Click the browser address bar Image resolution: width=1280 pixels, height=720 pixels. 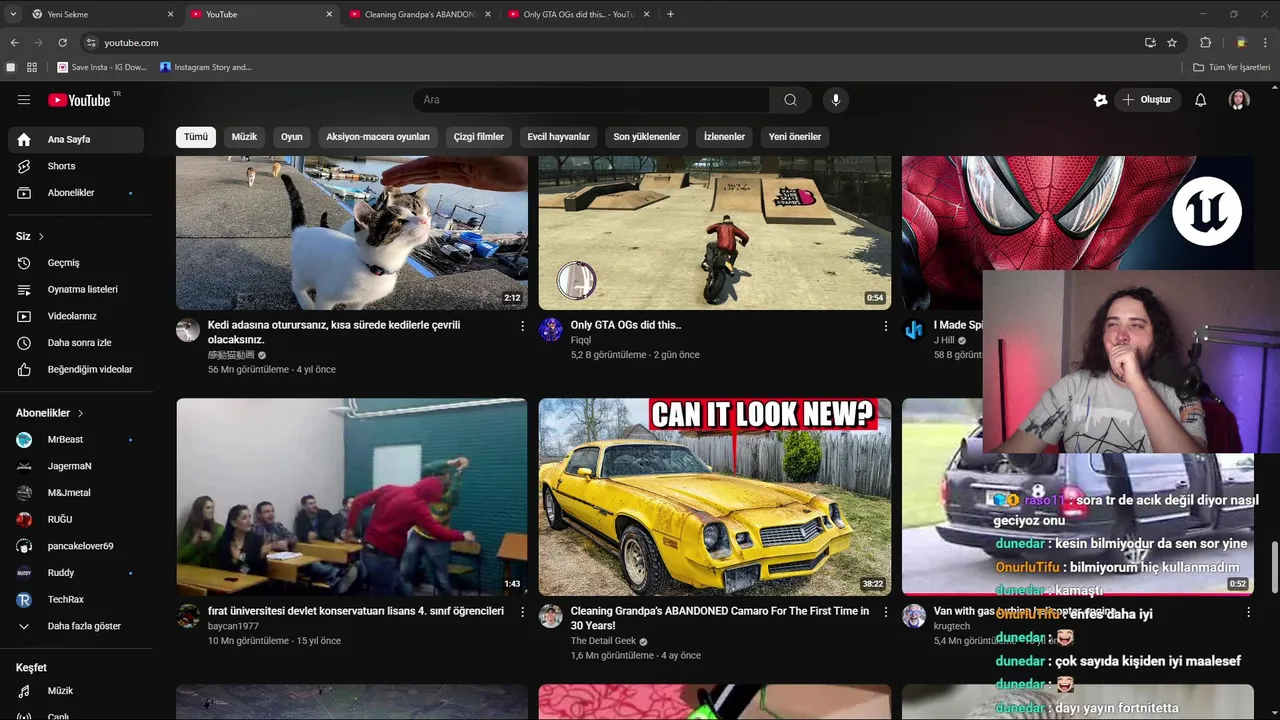[610, 43]
